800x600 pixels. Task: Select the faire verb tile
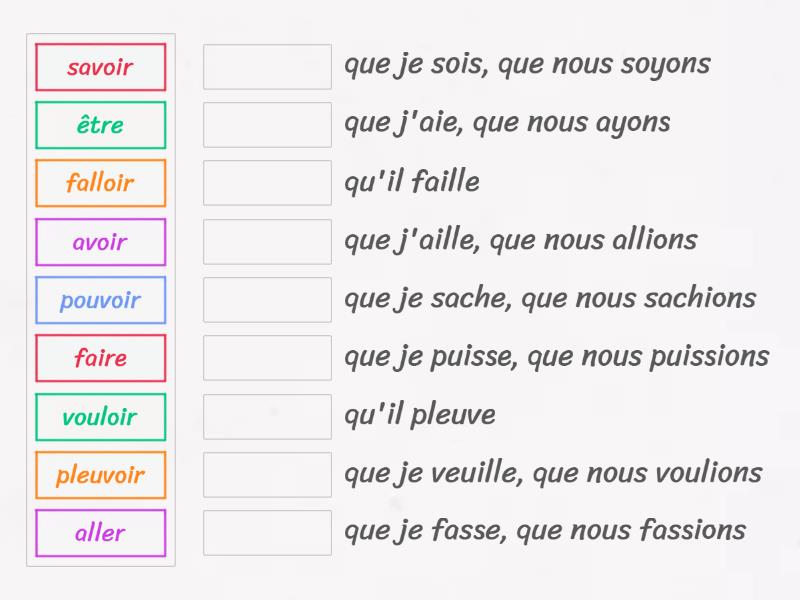(100, 358)
